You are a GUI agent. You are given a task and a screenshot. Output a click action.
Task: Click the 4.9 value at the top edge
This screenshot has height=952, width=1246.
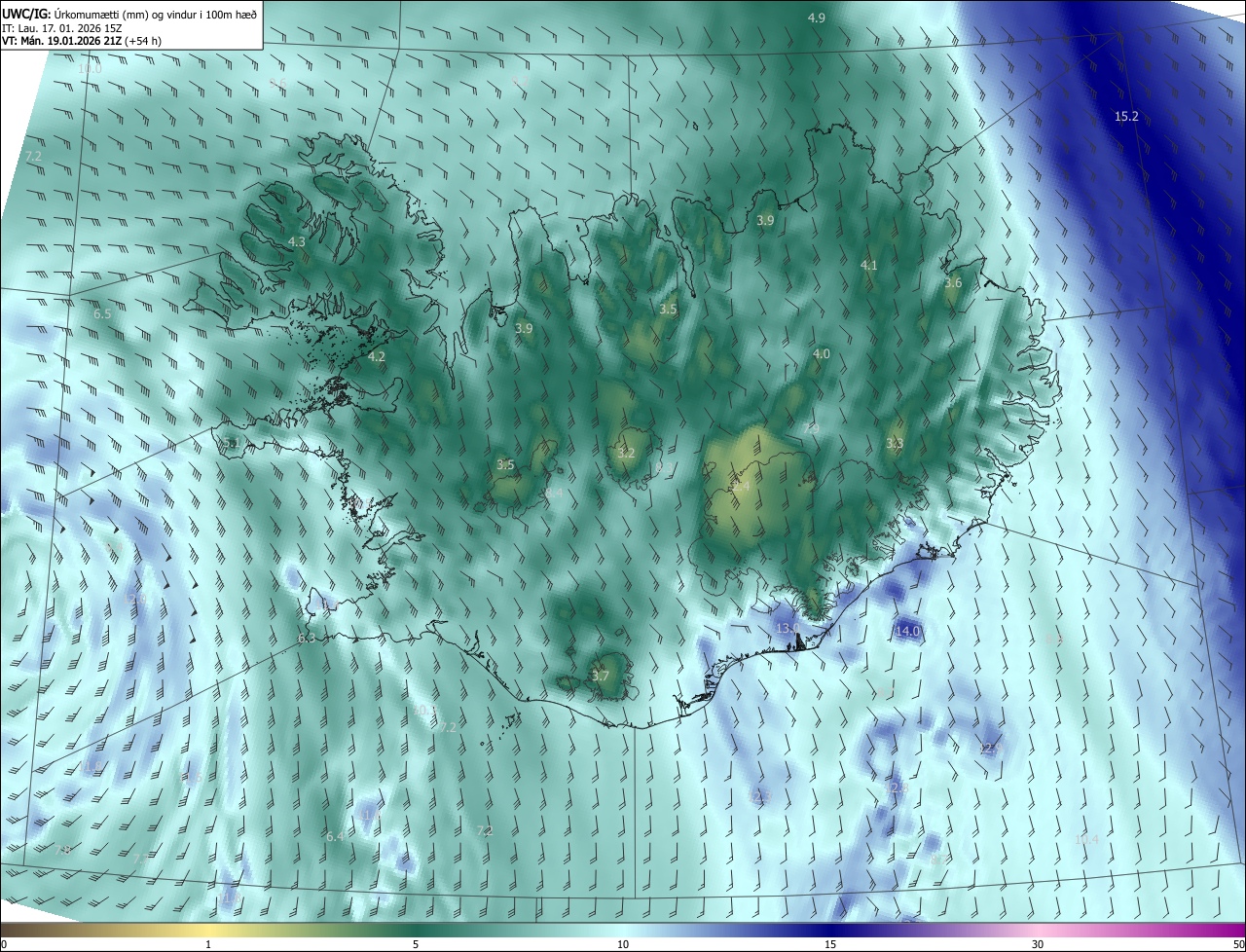coord(817,18)
